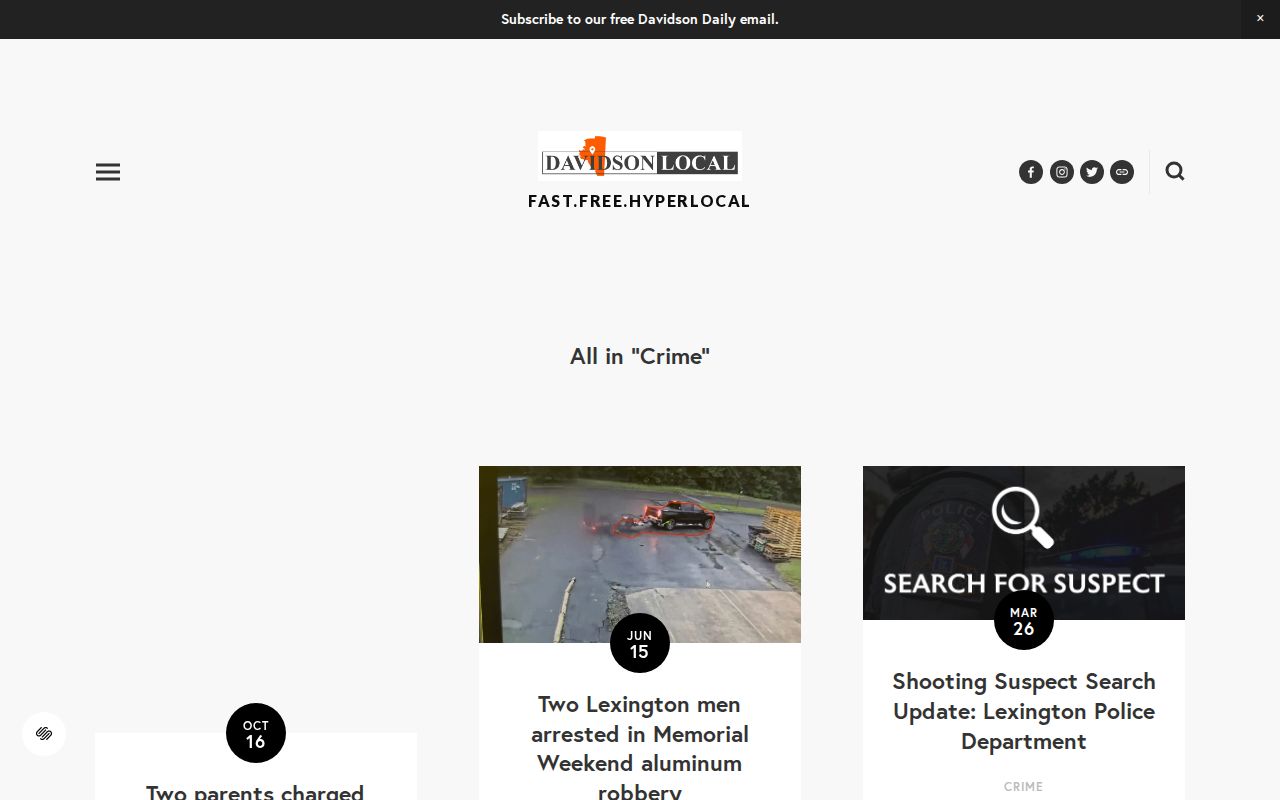The image size is (1280, 800).
Task: Open the Instagram social link
Action: pos(1062,172)
